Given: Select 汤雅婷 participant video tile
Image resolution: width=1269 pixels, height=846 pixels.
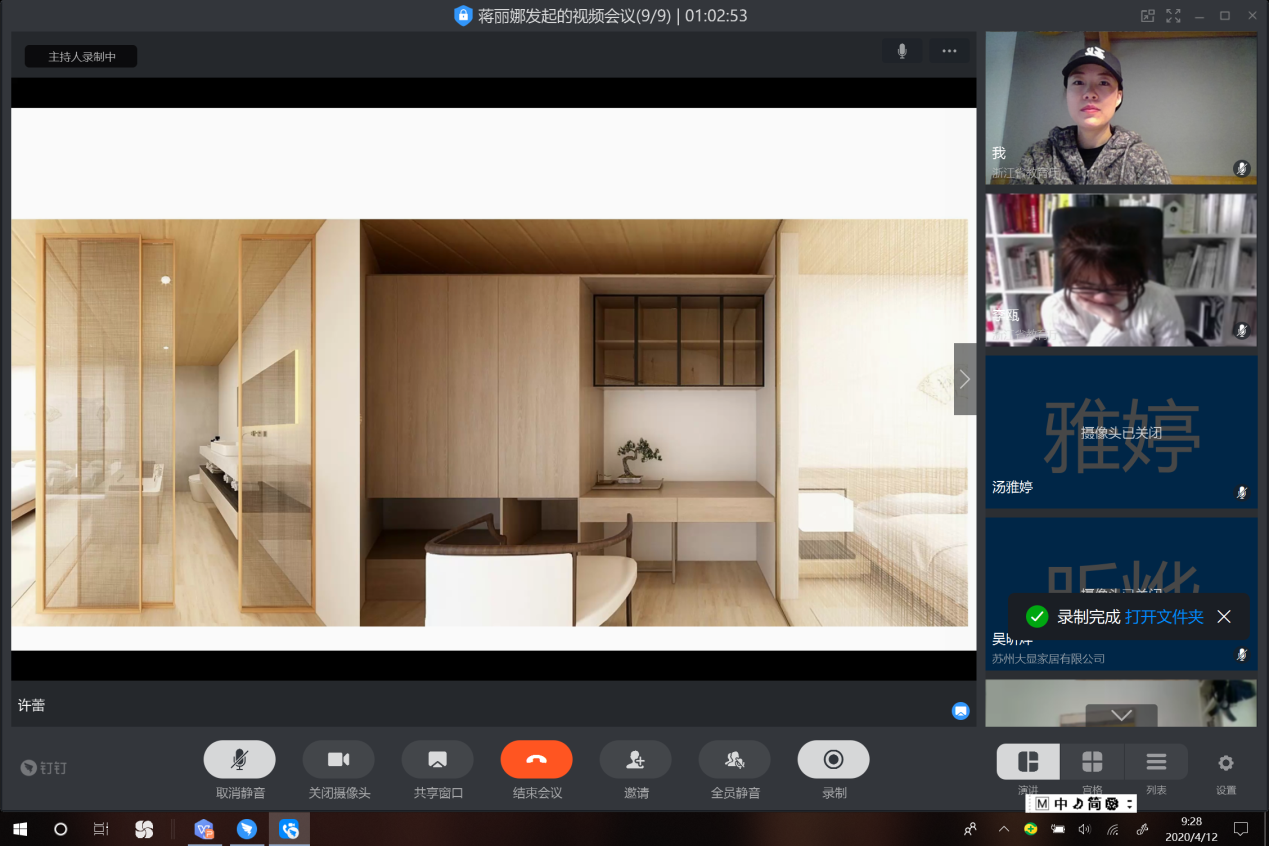Looking at the screenshot, I should [1120, 432].
